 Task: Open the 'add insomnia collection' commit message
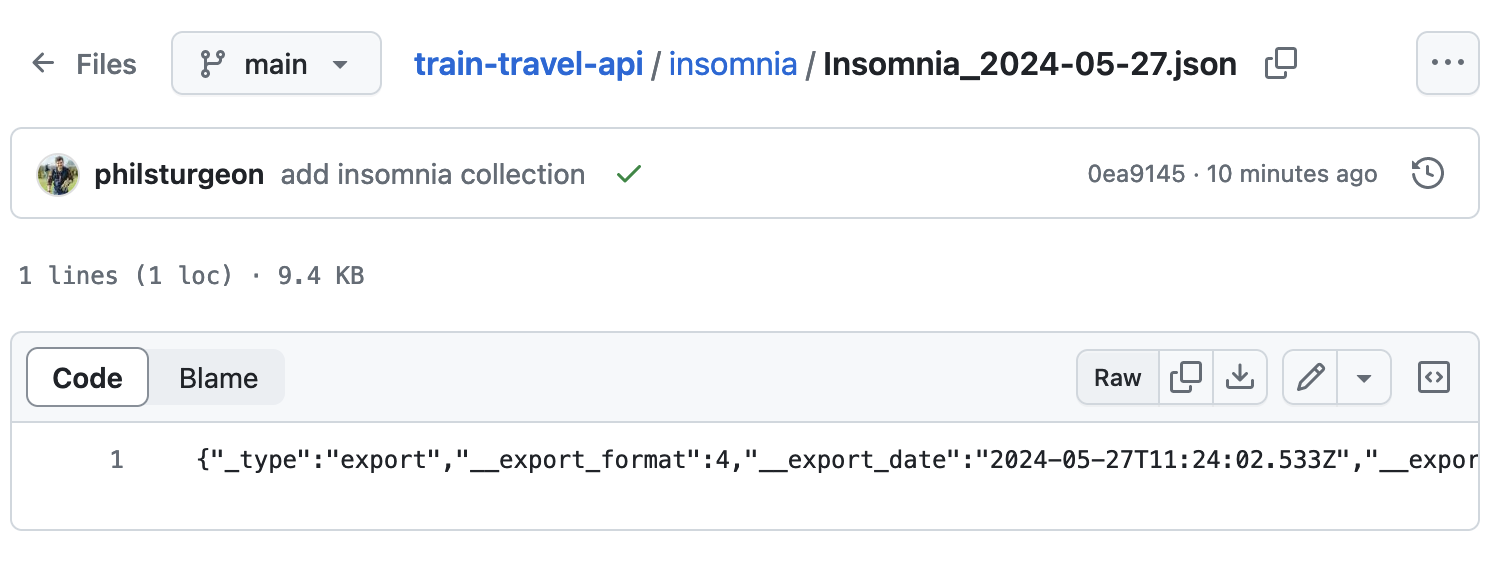click(432, 174)
